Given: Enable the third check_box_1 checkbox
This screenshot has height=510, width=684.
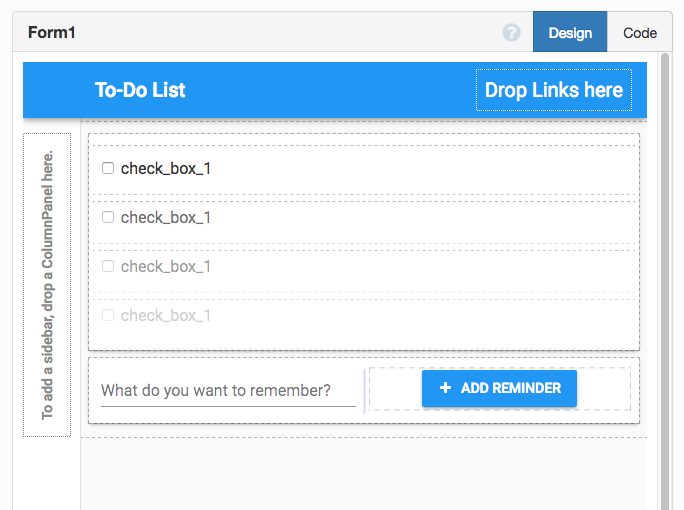Looking at the screenshot, I should click(x=108, y=266).
